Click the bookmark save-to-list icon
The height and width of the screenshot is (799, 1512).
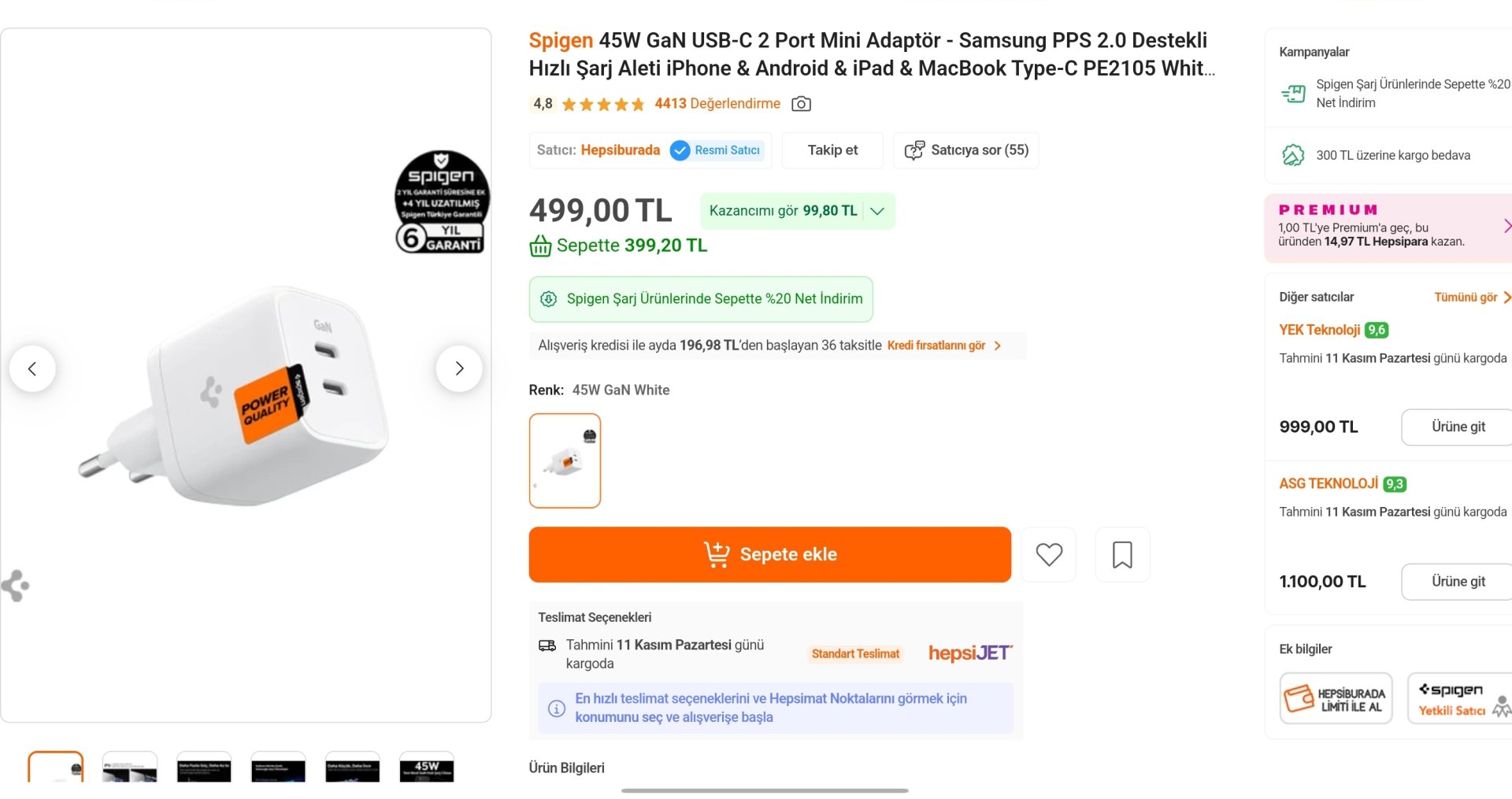pos(1122,554)
